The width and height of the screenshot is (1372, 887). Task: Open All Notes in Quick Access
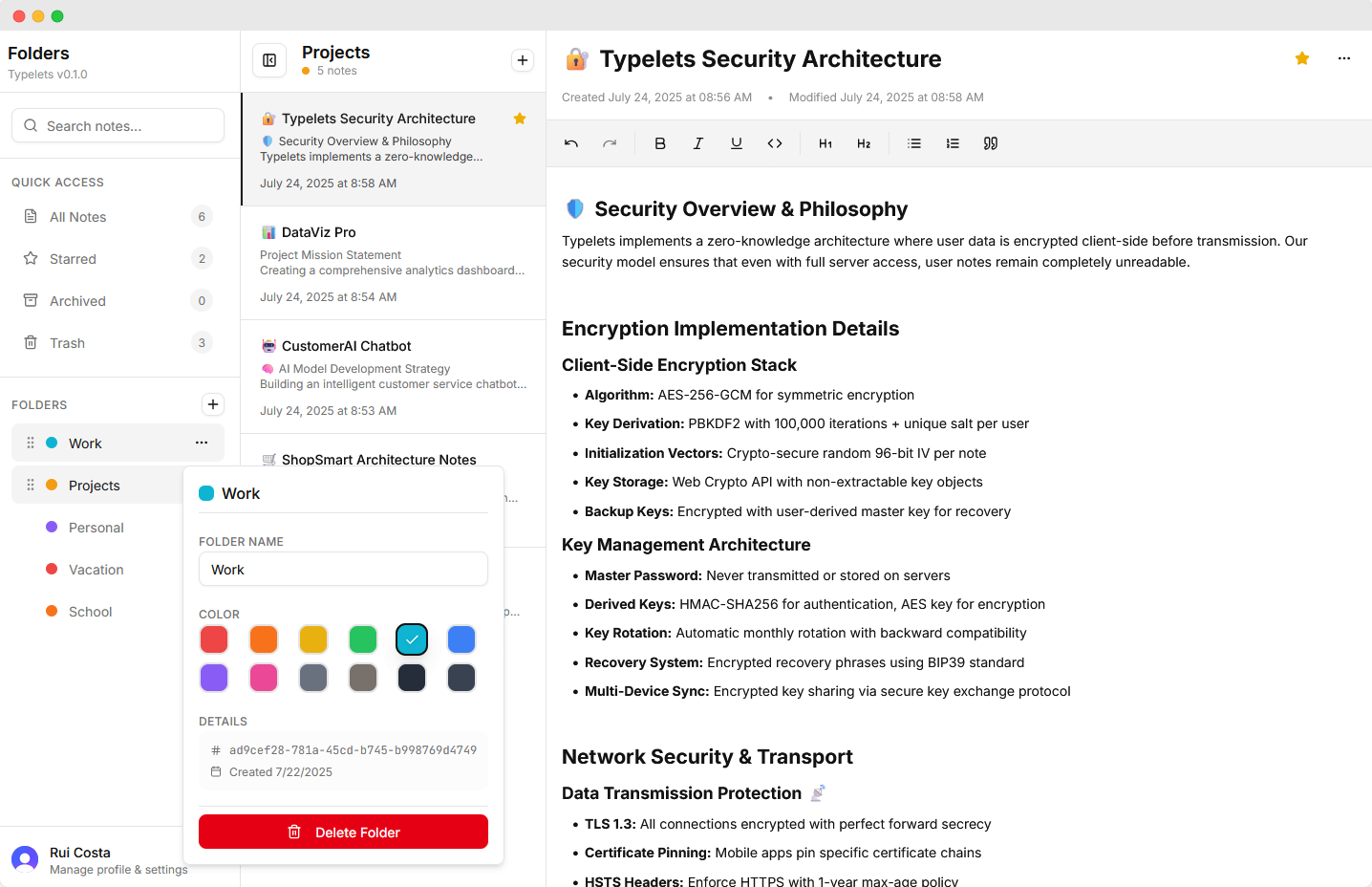click(118, 217)
